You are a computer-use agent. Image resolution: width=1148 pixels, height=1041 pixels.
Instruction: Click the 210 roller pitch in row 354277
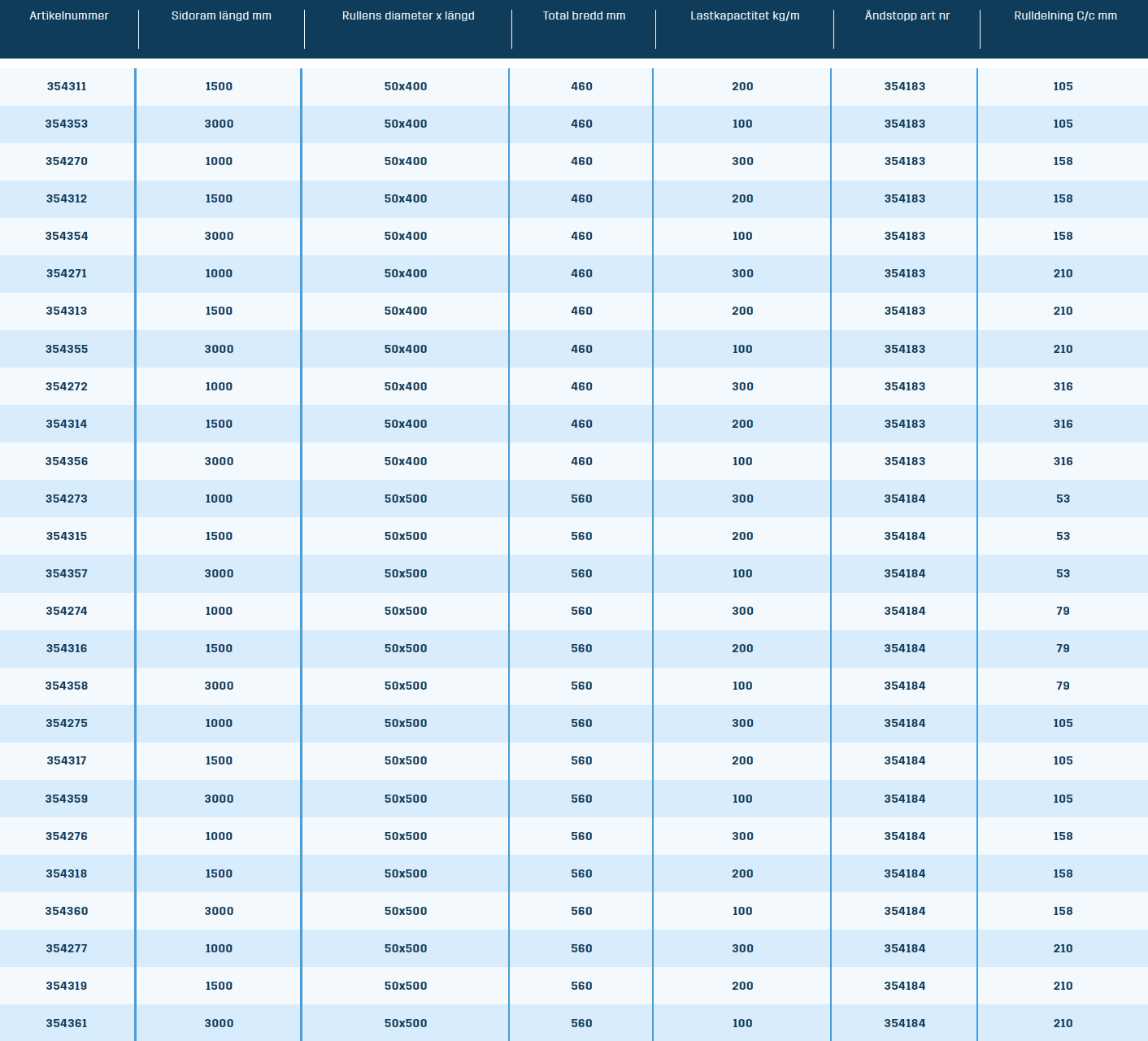coord(1063,948)
